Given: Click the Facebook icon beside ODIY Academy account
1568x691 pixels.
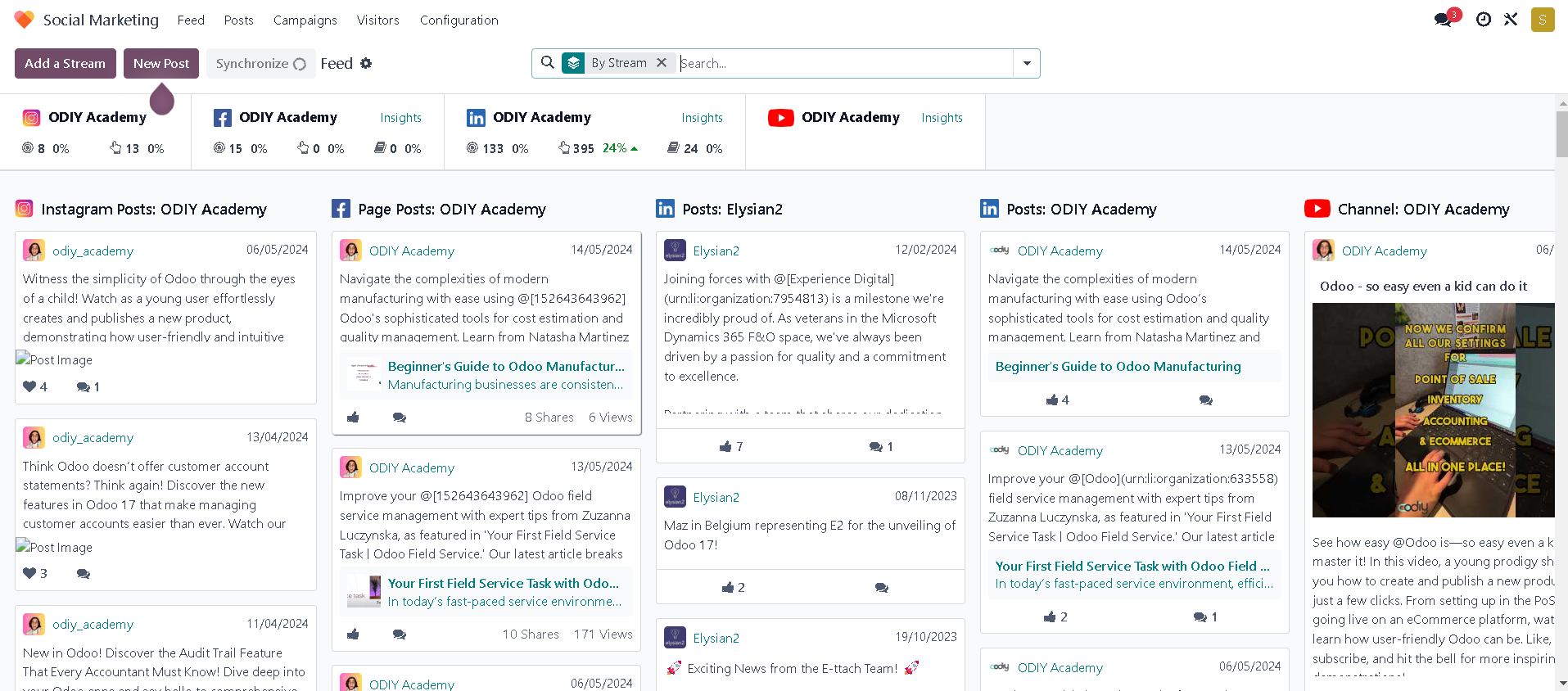Looking at the screenshot, I should (222, 118).
